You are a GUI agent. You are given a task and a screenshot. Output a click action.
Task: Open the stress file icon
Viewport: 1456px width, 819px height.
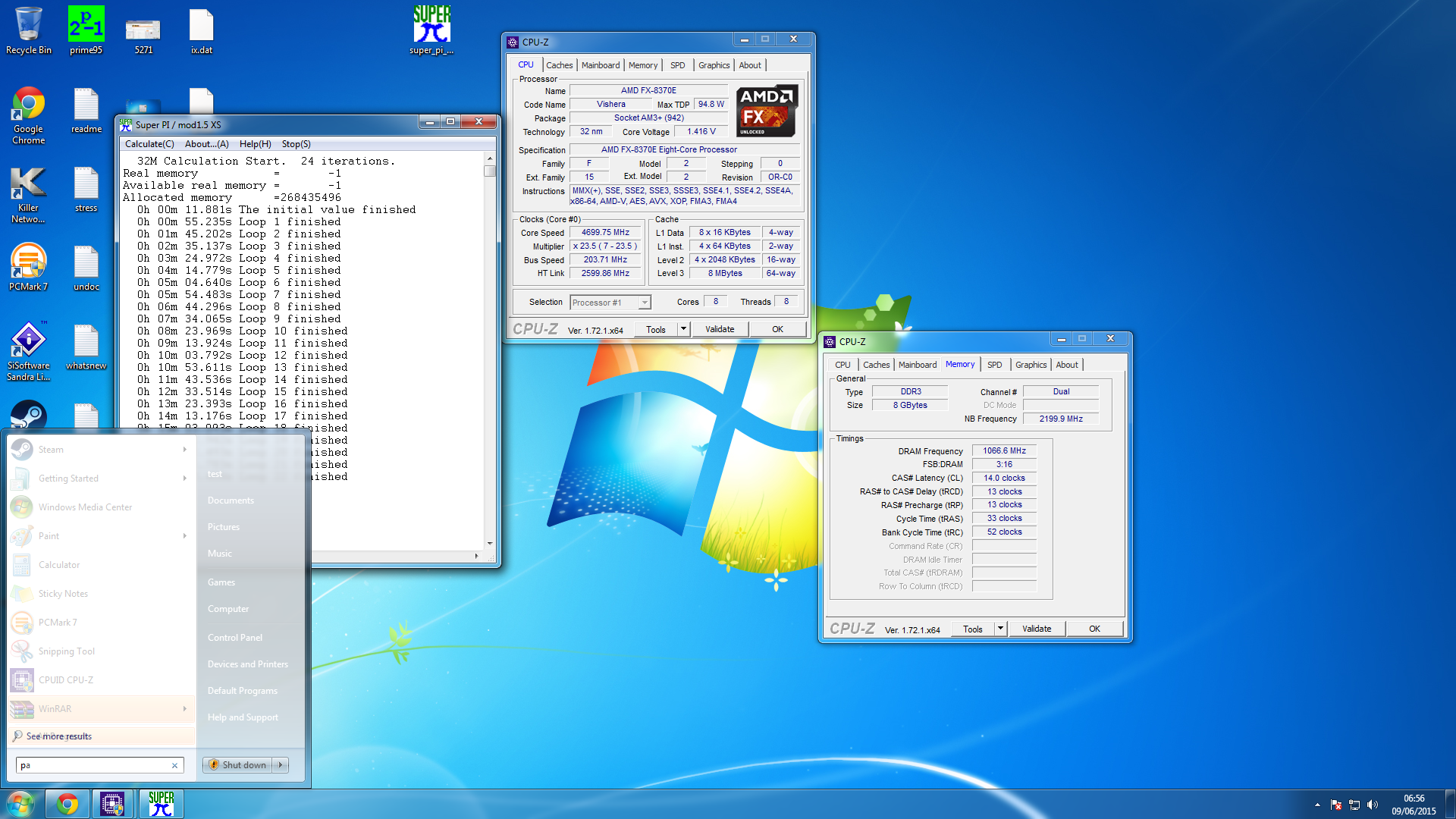click(86, 190)
